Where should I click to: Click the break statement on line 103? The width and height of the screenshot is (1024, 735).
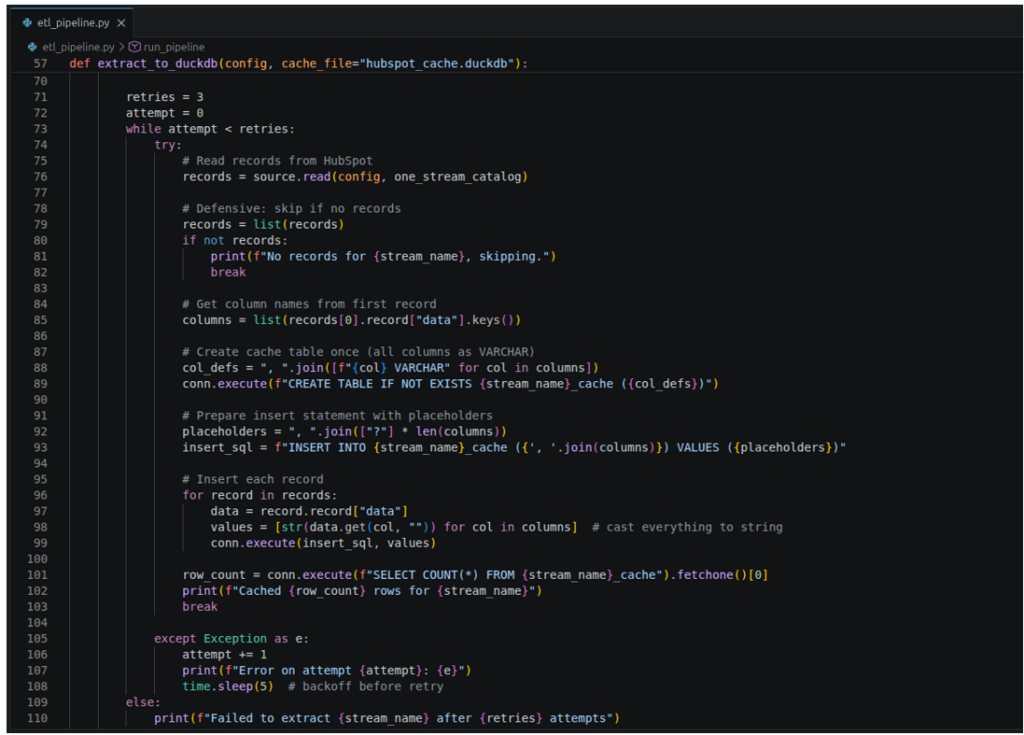(200, 606)
